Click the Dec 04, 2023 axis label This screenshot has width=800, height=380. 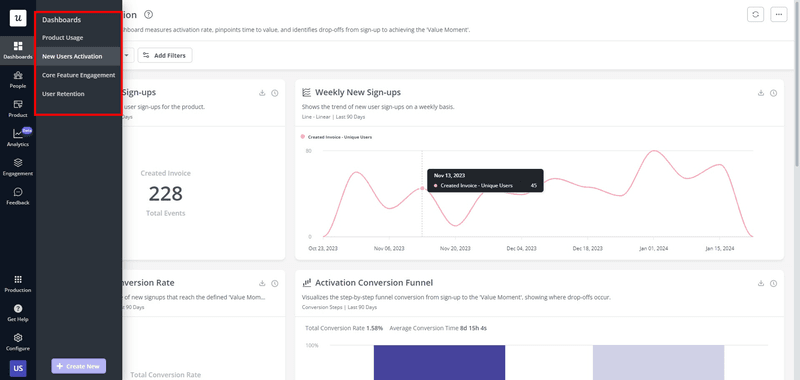click(522, 248)
